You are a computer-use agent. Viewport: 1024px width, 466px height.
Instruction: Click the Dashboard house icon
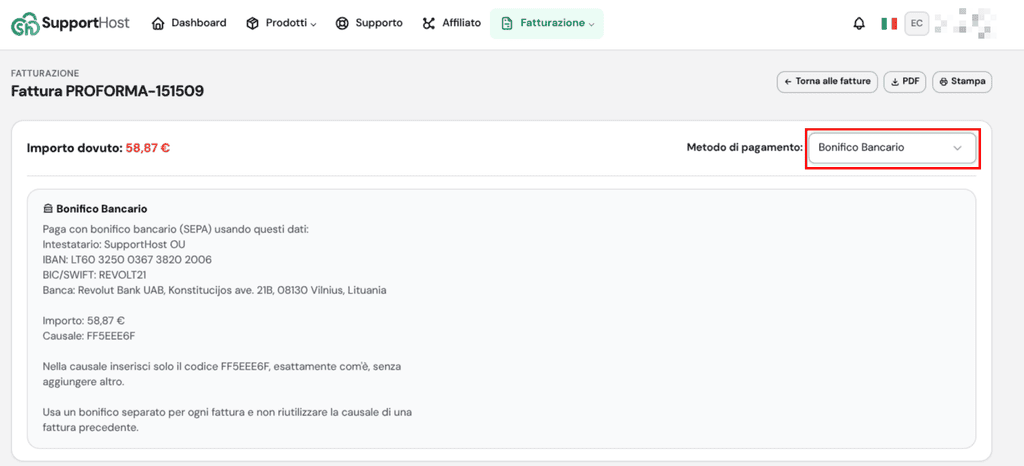click(158, 23)
